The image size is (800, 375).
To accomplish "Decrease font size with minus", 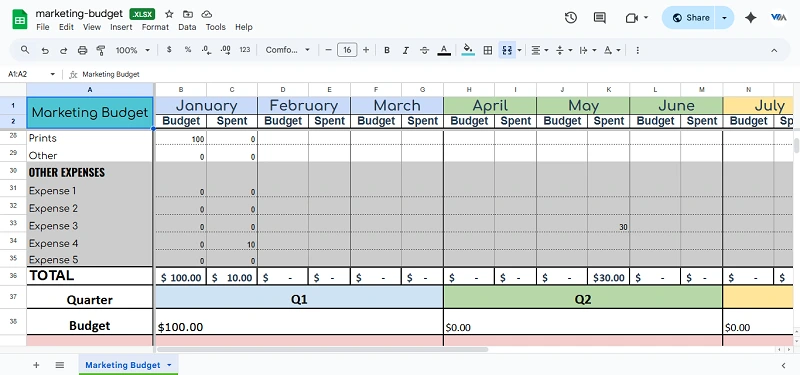I will [329, 50].
